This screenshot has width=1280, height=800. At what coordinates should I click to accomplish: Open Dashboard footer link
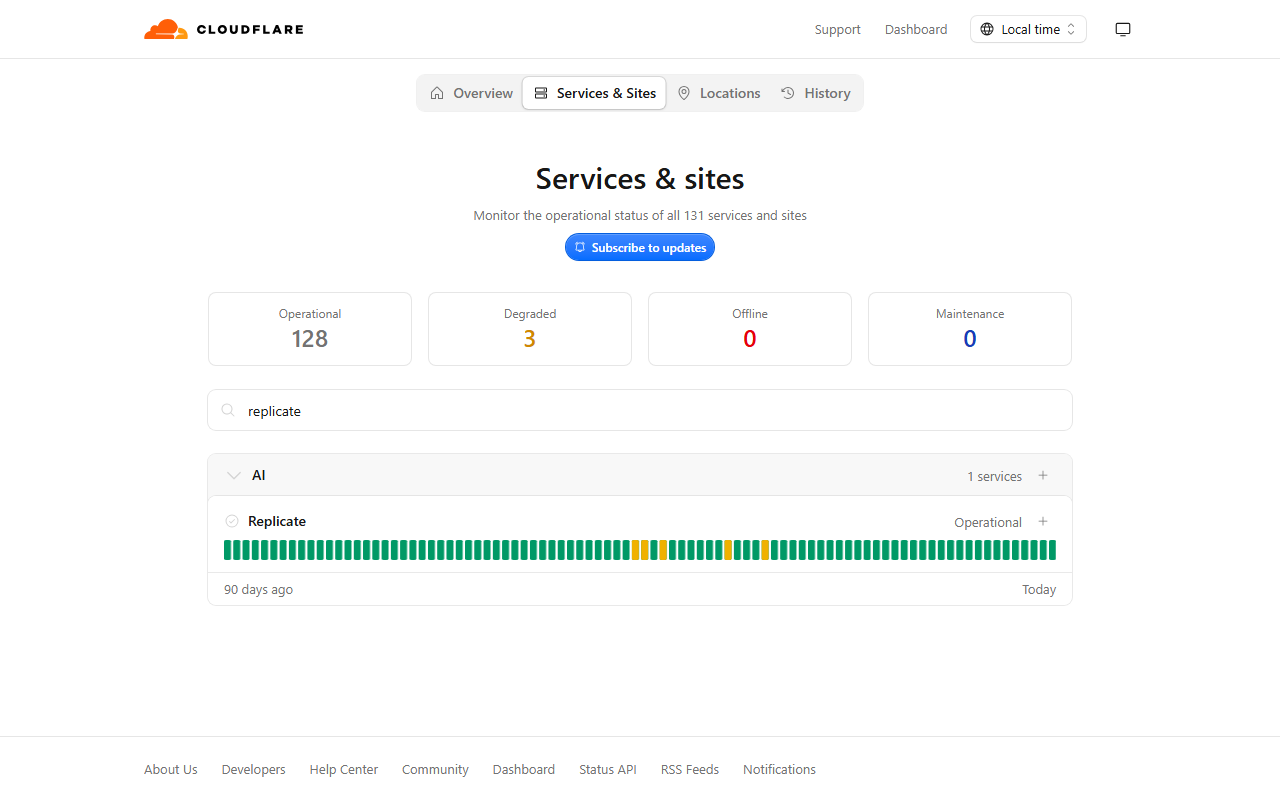click(524, 769)
